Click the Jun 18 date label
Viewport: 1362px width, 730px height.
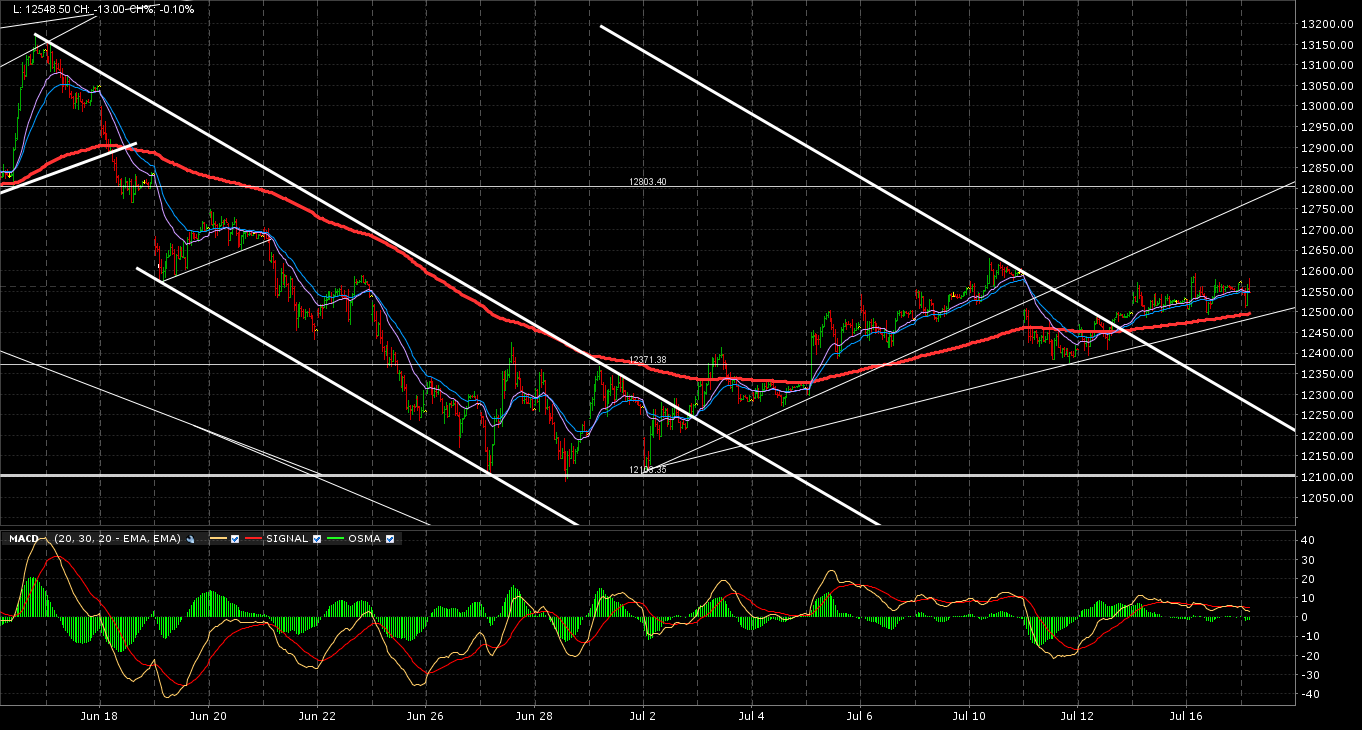pyautogui.click(x=100, y=716)
